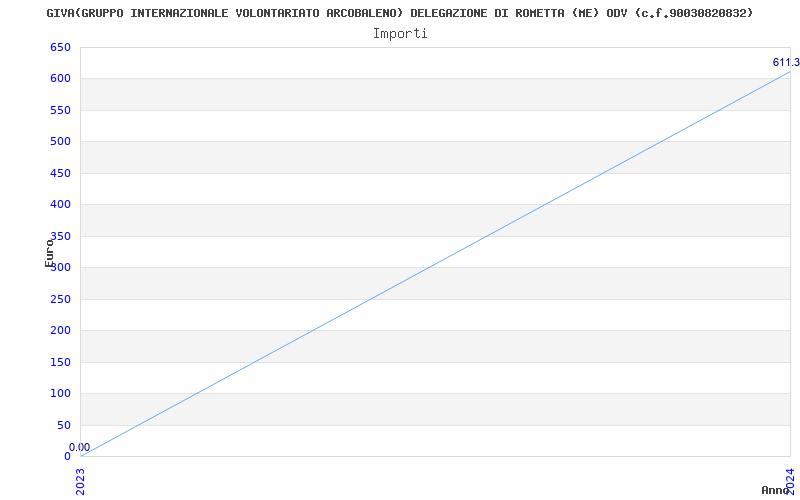Select the 350 y-axis tick label
Image resolution: width=800 pixels, height=500 pixels.
point(60,236)
